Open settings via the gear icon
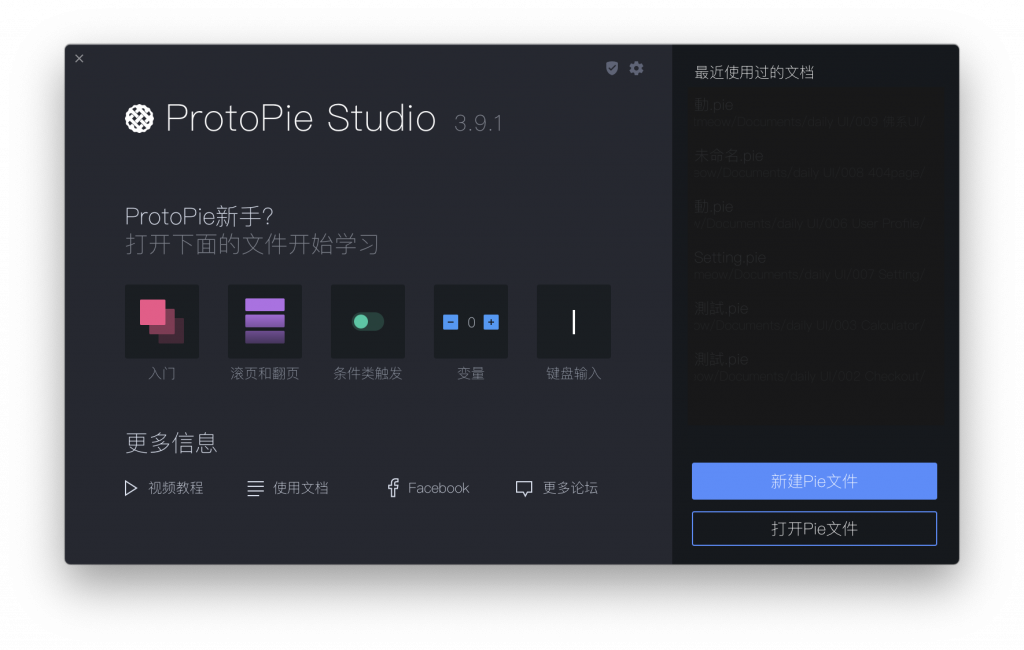This screenshot has height=650, width=1024. click(x=637, y=68)
